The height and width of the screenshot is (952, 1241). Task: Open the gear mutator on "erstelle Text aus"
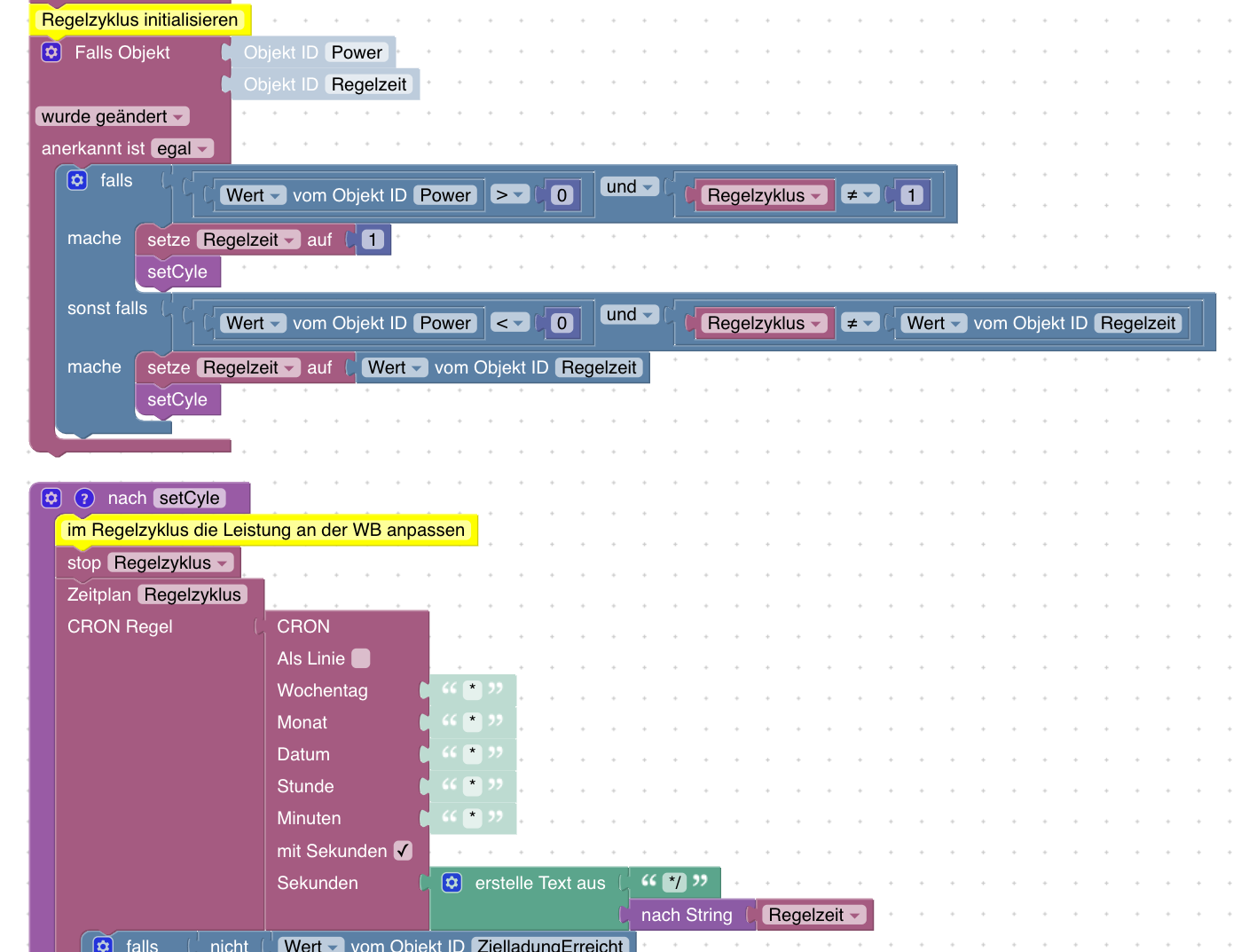tap(452, 883)
